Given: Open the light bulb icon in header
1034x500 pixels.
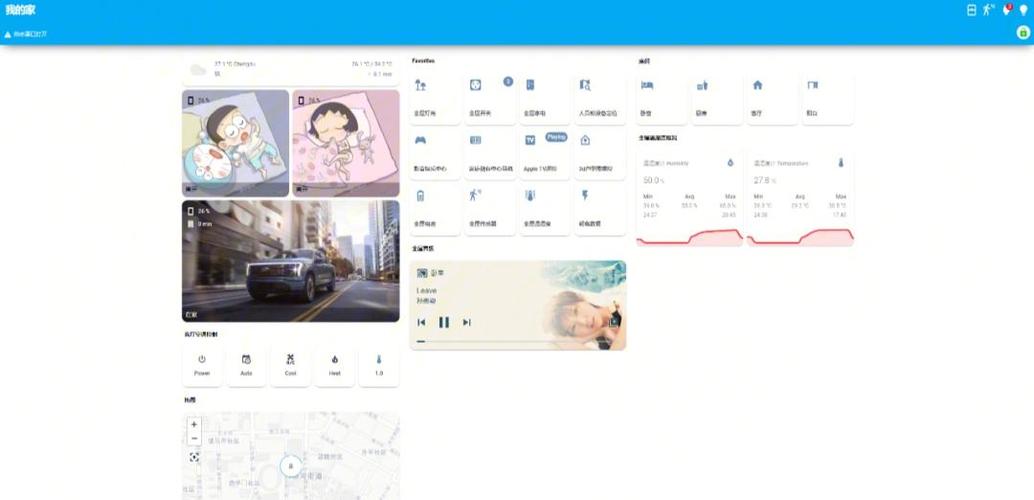Looking at the screenshot, I should pos(1023,11).
